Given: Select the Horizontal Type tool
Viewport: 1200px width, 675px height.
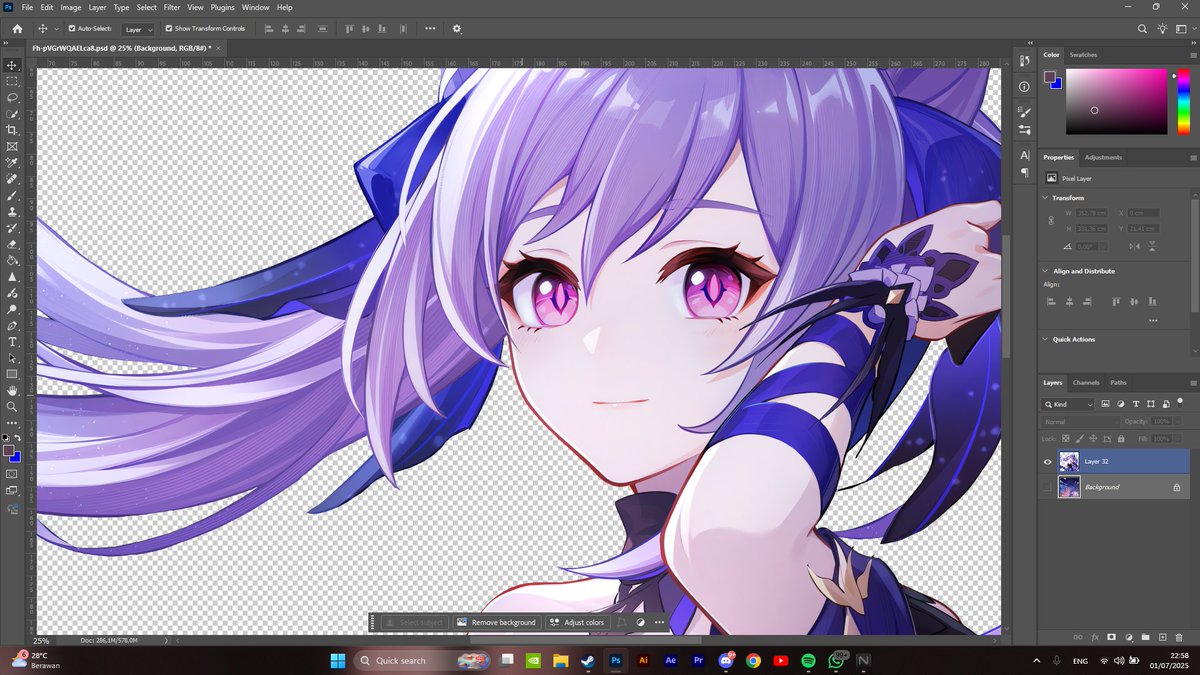Looking at the screenshot, I should click(x=12, y=342).
